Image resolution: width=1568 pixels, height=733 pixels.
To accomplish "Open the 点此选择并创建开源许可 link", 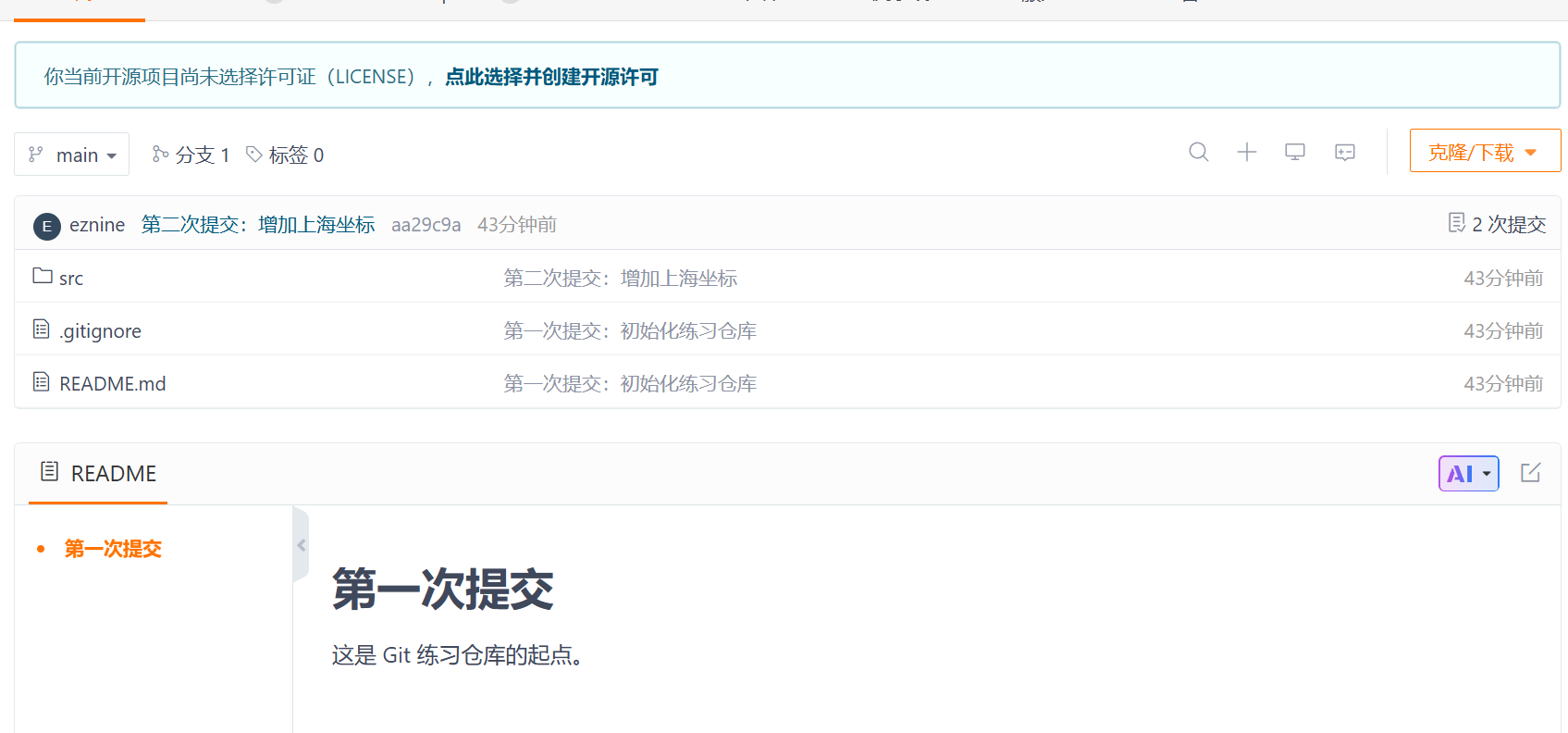I will [551, 77].
